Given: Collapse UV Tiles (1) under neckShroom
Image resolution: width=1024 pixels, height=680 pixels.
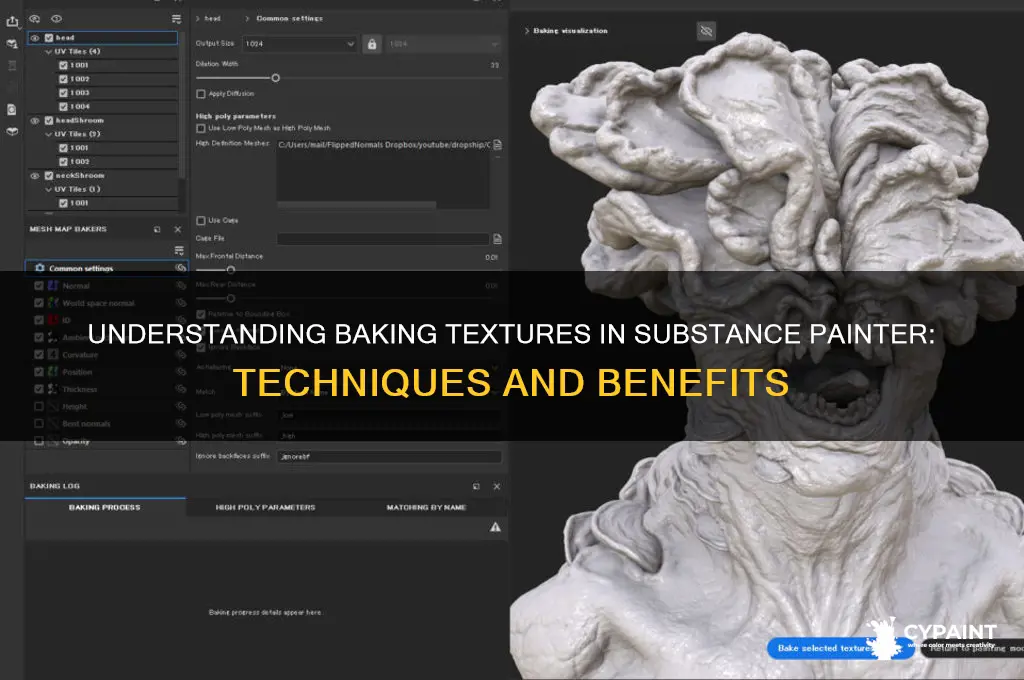Looking at the screenshot, I should (x=48, y=189).
